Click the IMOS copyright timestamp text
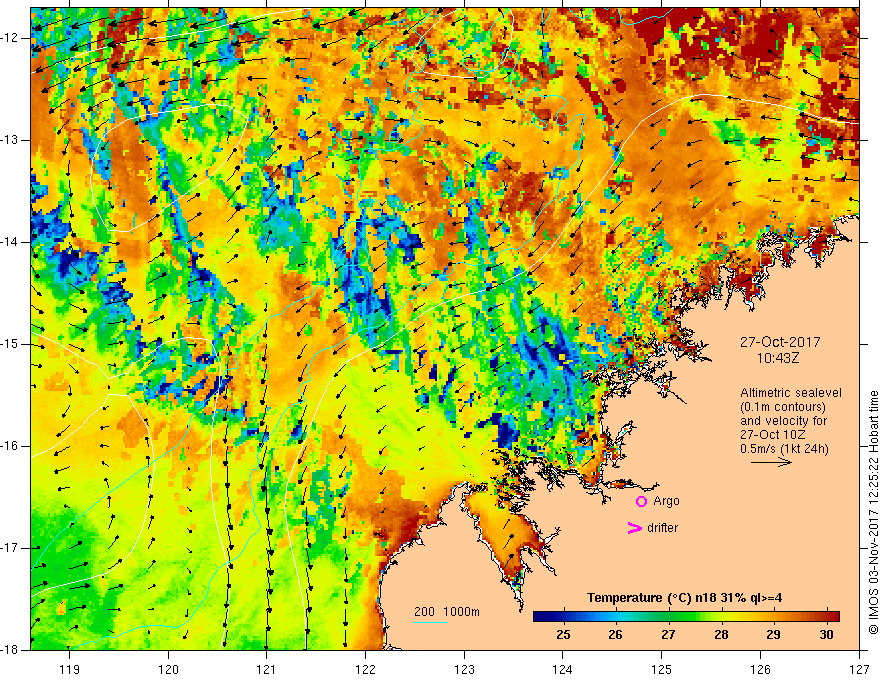The width and height of the screenshot is (880, 680). pos(873,513)
